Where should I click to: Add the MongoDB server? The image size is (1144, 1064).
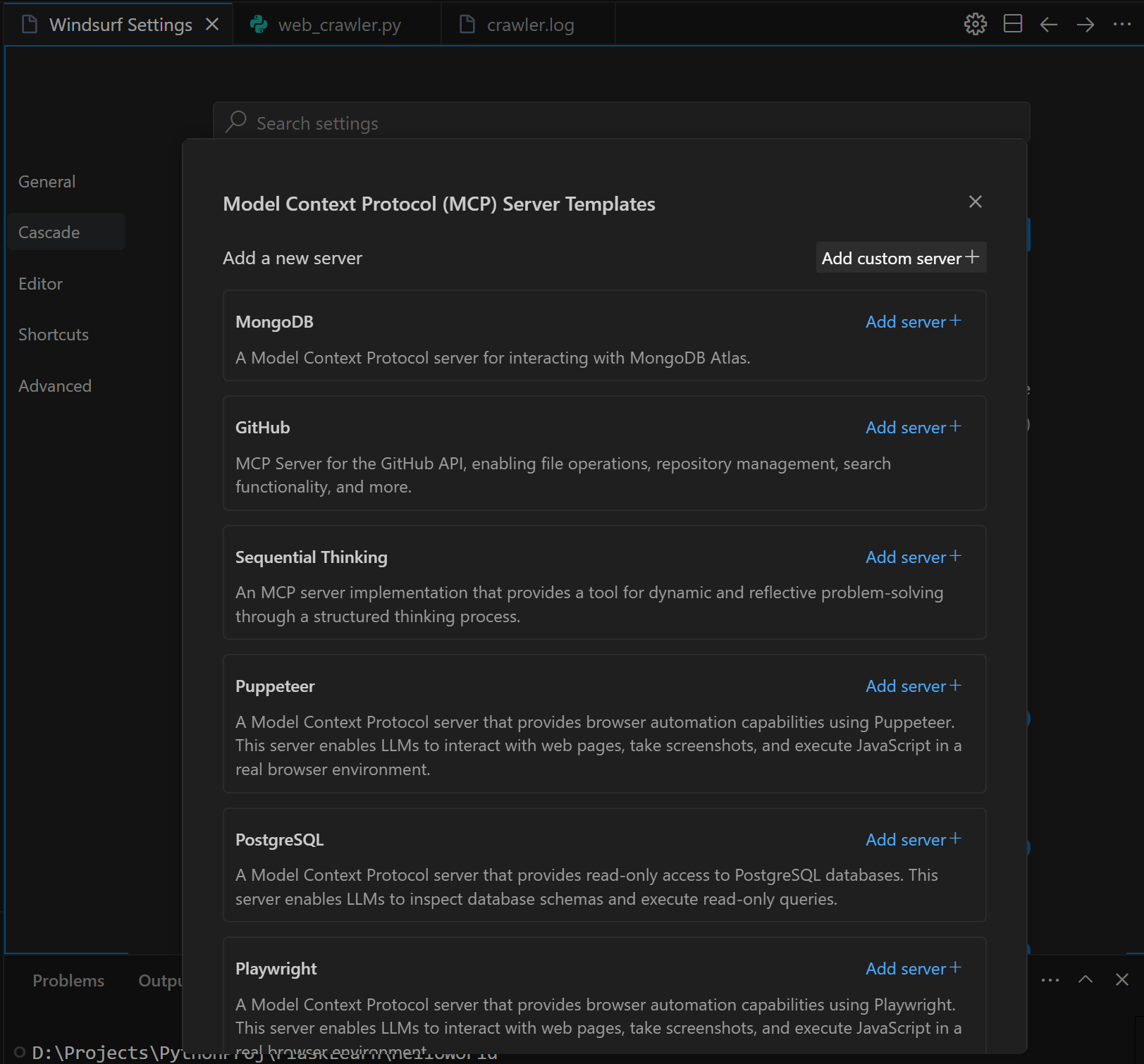pyautogui.click(x=914, y=322)
